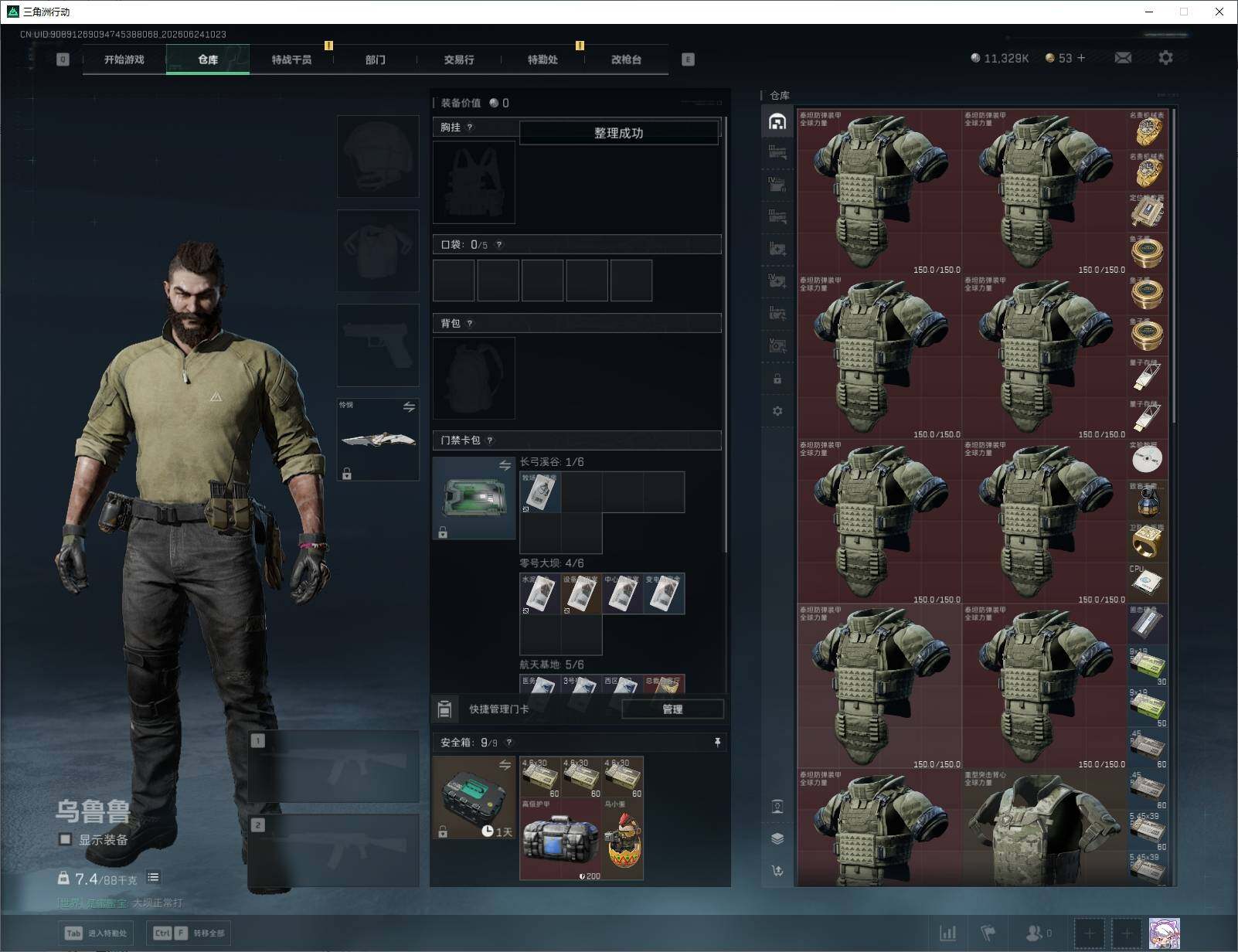
Task: Open the statistics bar chart icon
Action: 947,933
